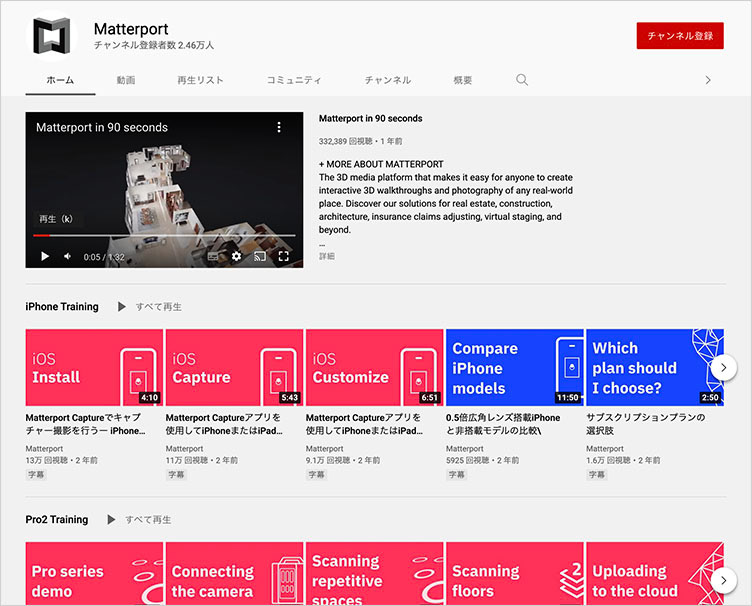Image resolution: width=752 pixels, height=606 pixels.
Task: Mute the video using the speaker icon
Action: point(68,256)
